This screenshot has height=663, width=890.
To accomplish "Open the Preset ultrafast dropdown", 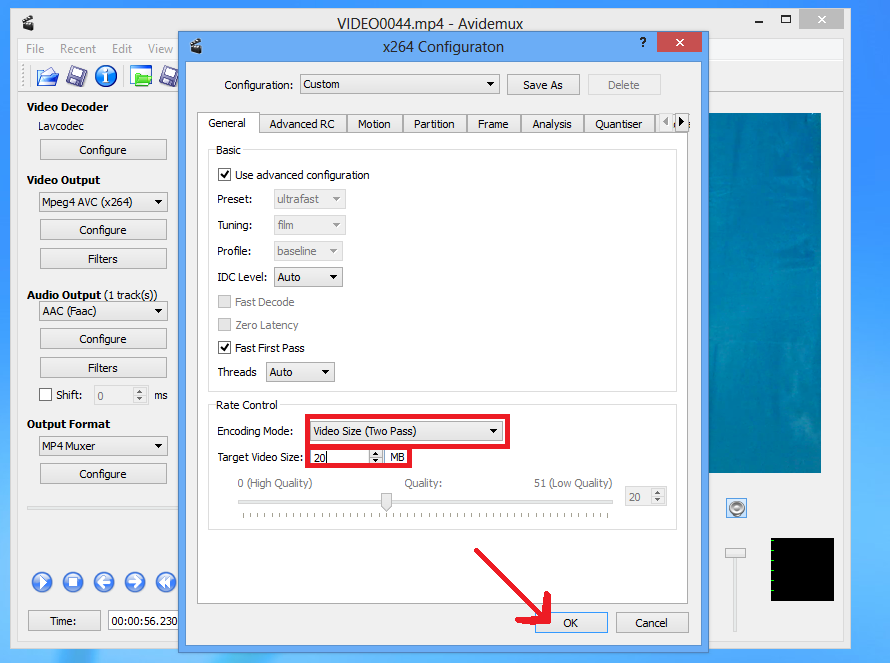I will (x=309, y=199).
